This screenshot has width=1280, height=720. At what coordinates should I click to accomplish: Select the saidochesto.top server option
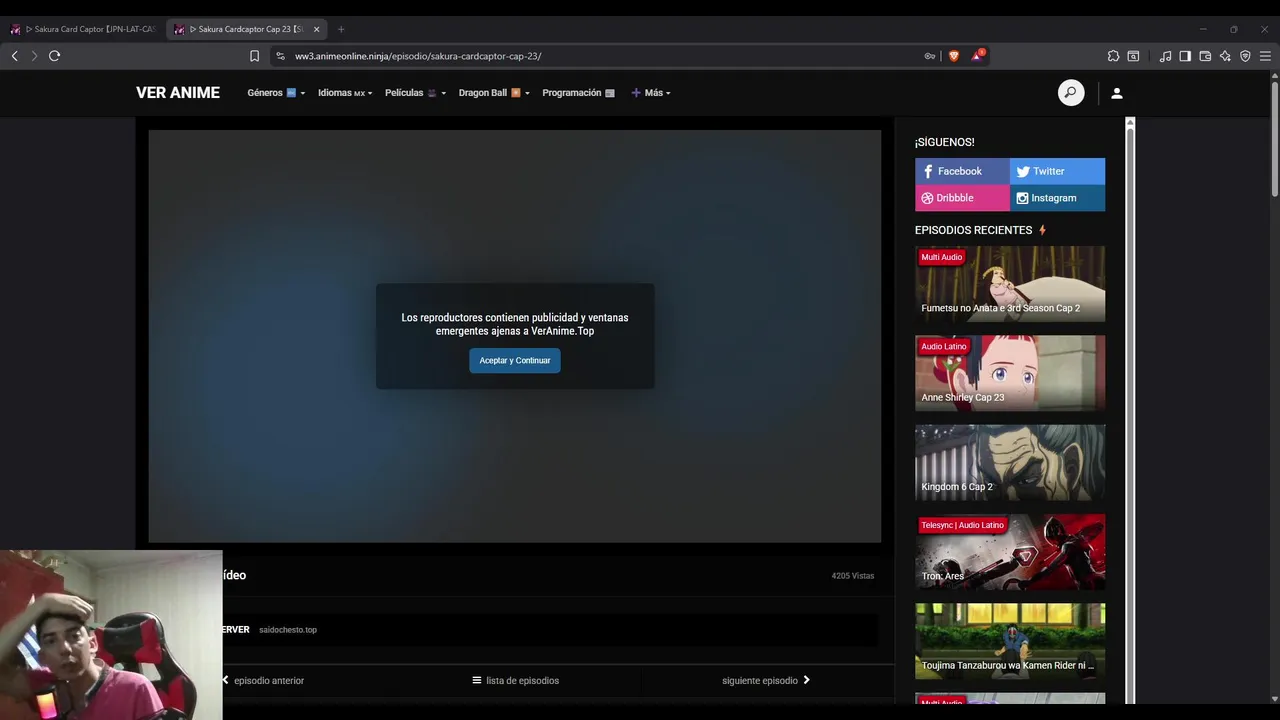288,630
